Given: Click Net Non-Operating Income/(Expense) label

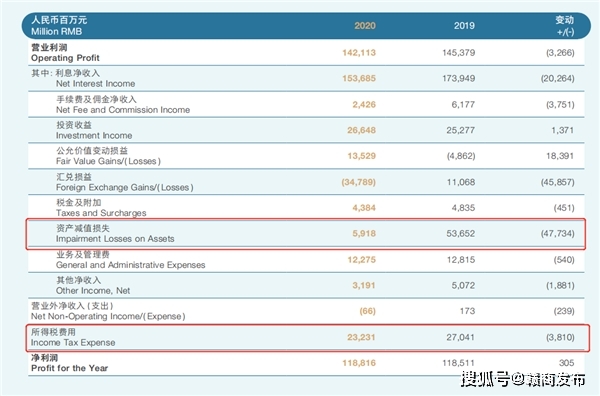Looking at the screenshot, I should tap(108, 316).
